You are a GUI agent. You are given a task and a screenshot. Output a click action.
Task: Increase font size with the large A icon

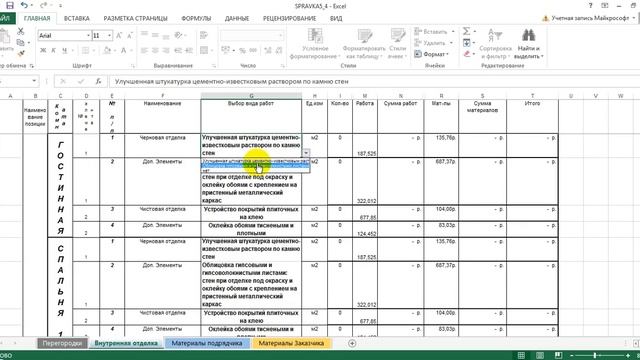(119, 36)
